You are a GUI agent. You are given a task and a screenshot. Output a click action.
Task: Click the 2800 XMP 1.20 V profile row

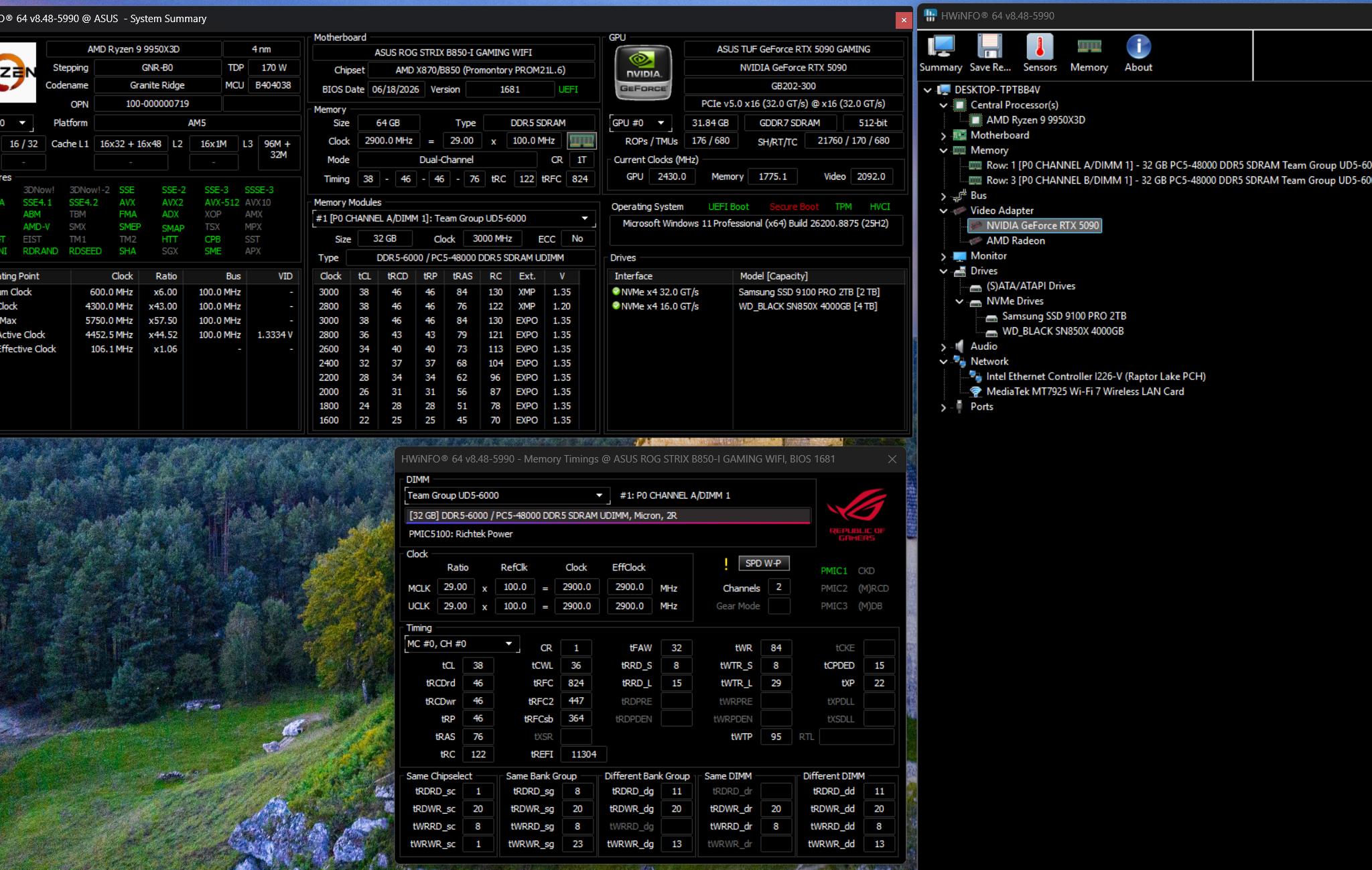click(445, 306)
